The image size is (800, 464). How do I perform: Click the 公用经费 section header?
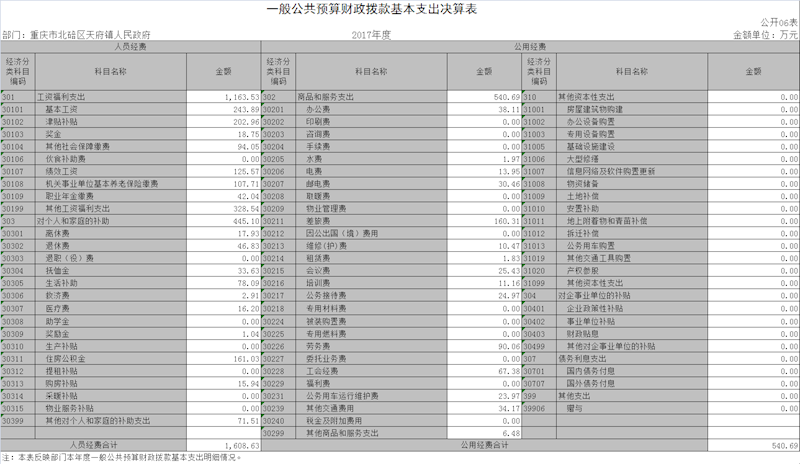[x=530, y=46]
